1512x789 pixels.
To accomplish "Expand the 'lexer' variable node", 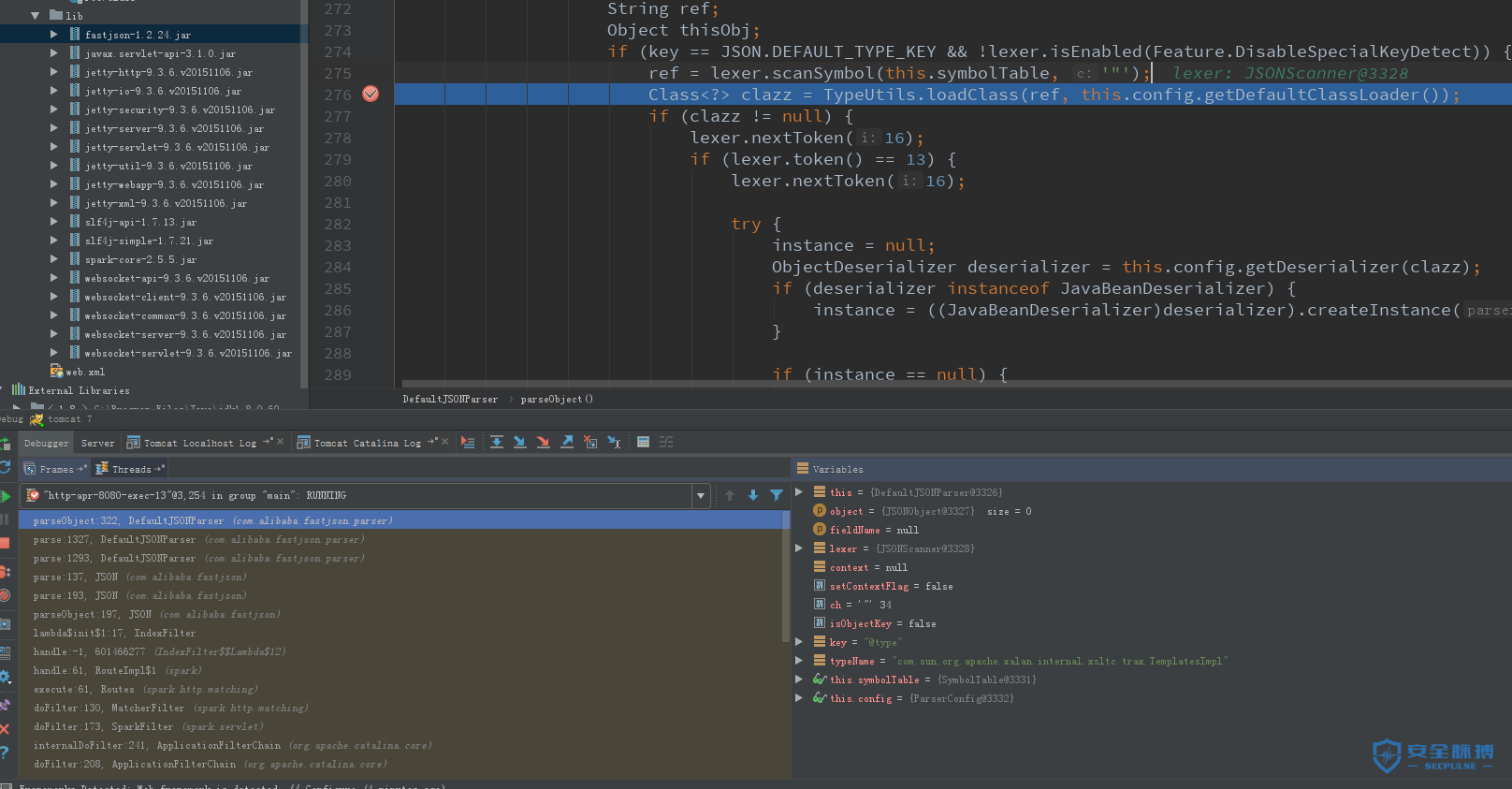I will point(799,548).
